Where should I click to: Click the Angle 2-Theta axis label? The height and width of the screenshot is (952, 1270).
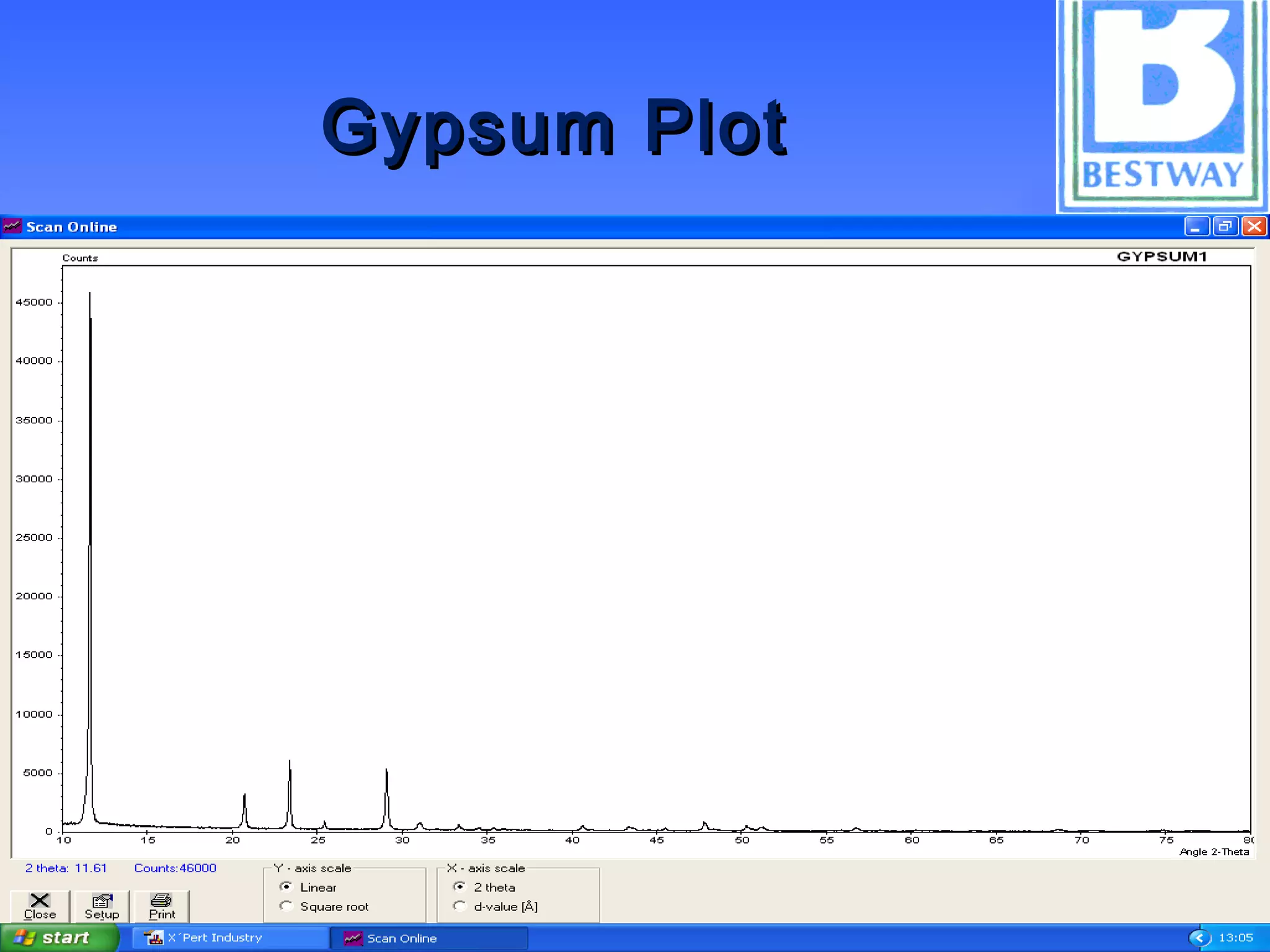(x=1214, y=852)
